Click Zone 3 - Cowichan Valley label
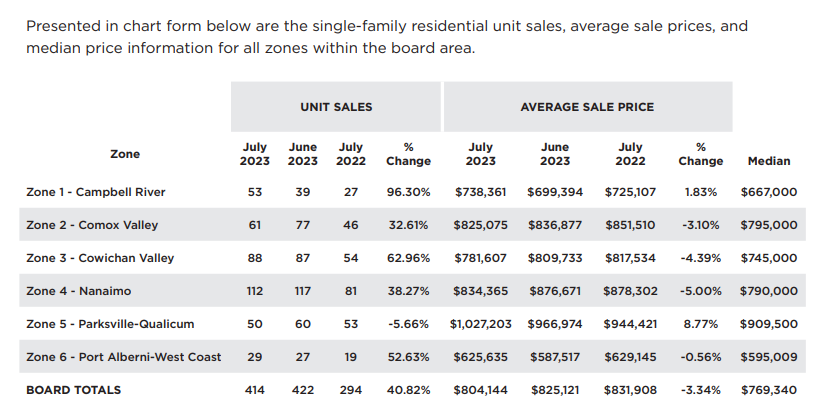 click(100, 258)
